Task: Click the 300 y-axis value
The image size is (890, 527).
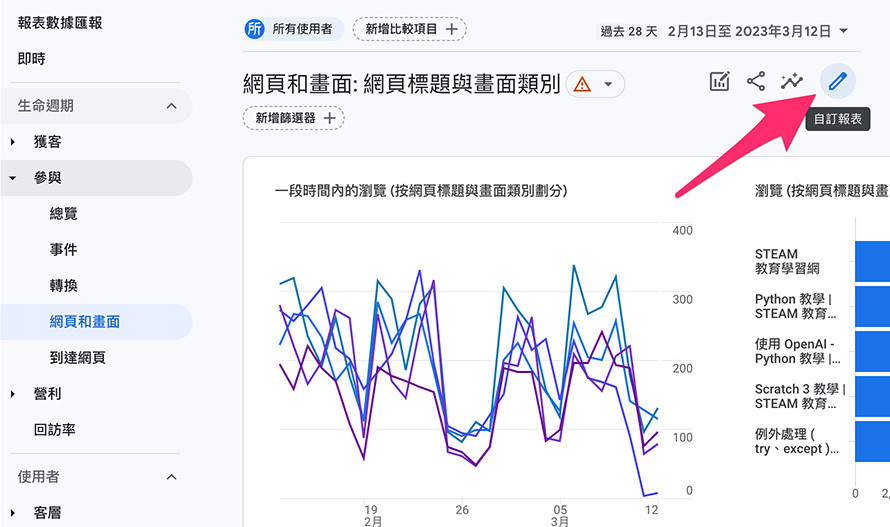Action: 682,299
